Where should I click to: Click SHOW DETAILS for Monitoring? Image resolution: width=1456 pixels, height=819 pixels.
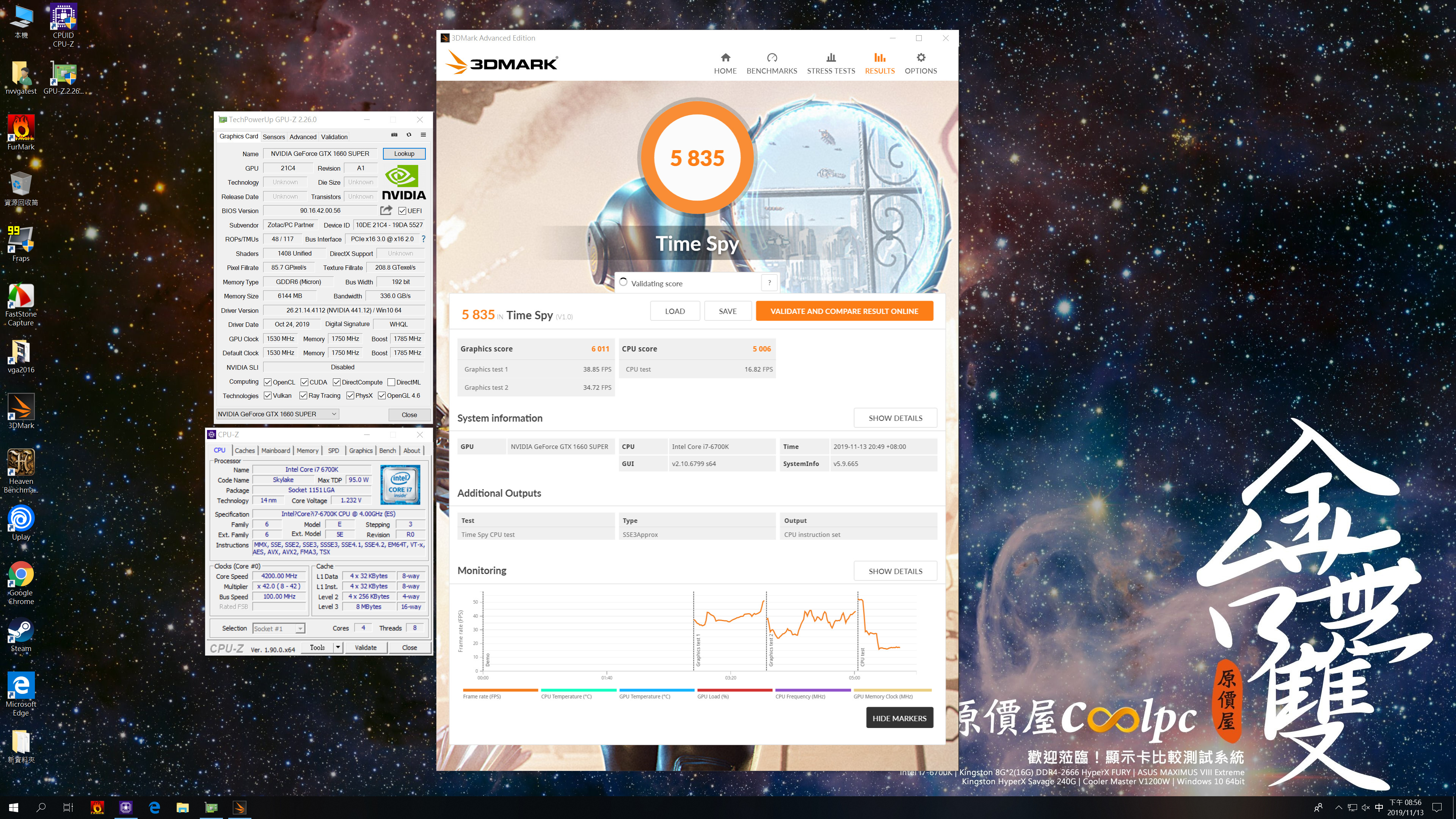895,571
